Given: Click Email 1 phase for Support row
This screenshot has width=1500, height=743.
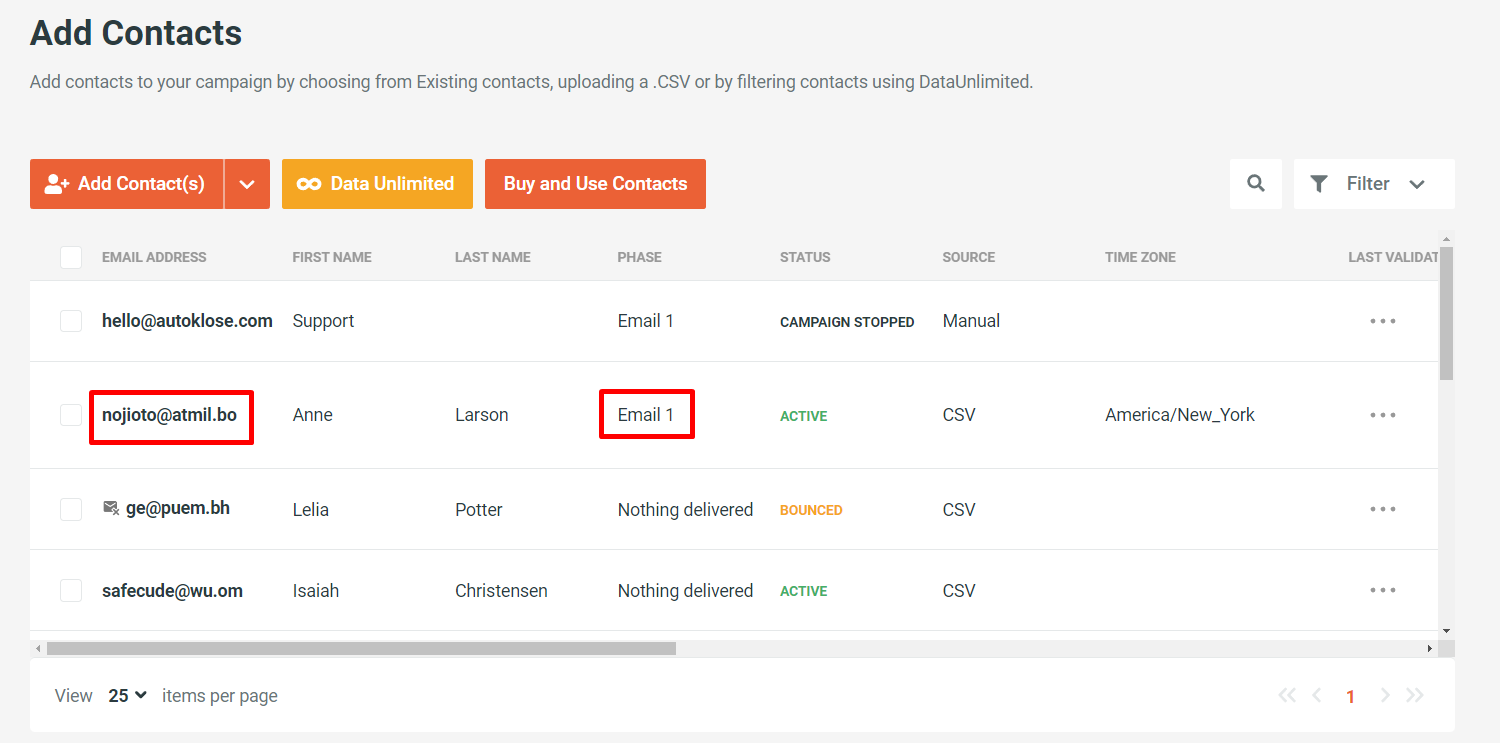Looking at the screenshot, I should [646, 321].
